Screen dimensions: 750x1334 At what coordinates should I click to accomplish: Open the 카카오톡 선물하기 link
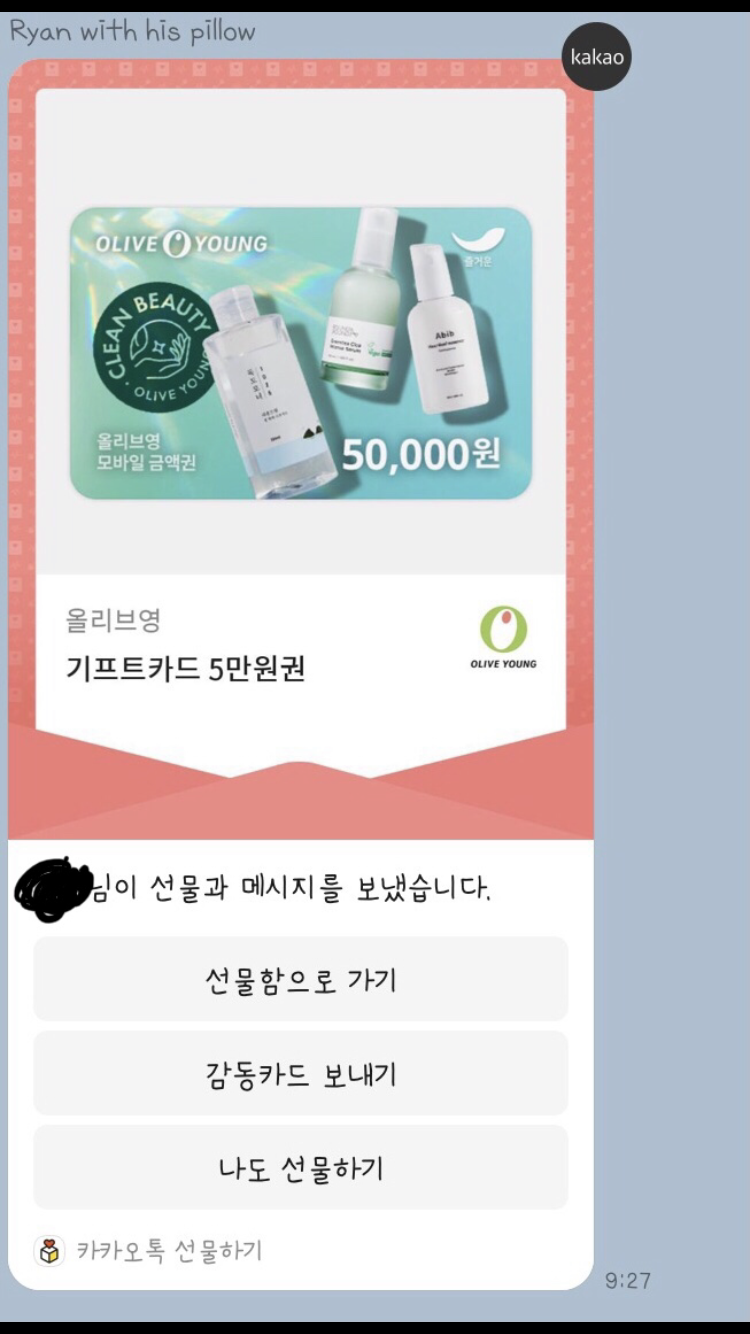169,1251
